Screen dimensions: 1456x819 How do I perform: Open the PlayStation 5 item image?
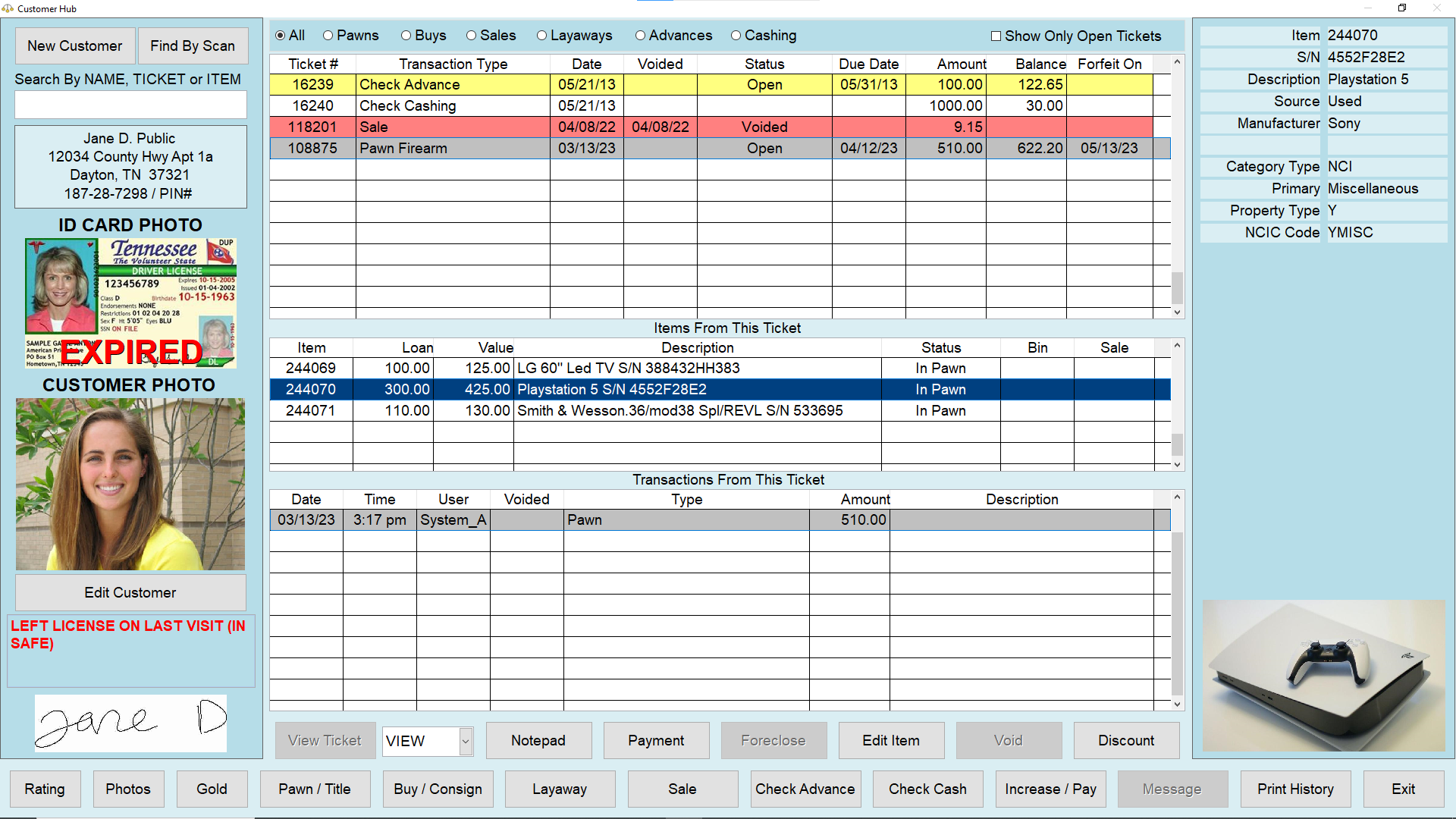point(1323,675)
